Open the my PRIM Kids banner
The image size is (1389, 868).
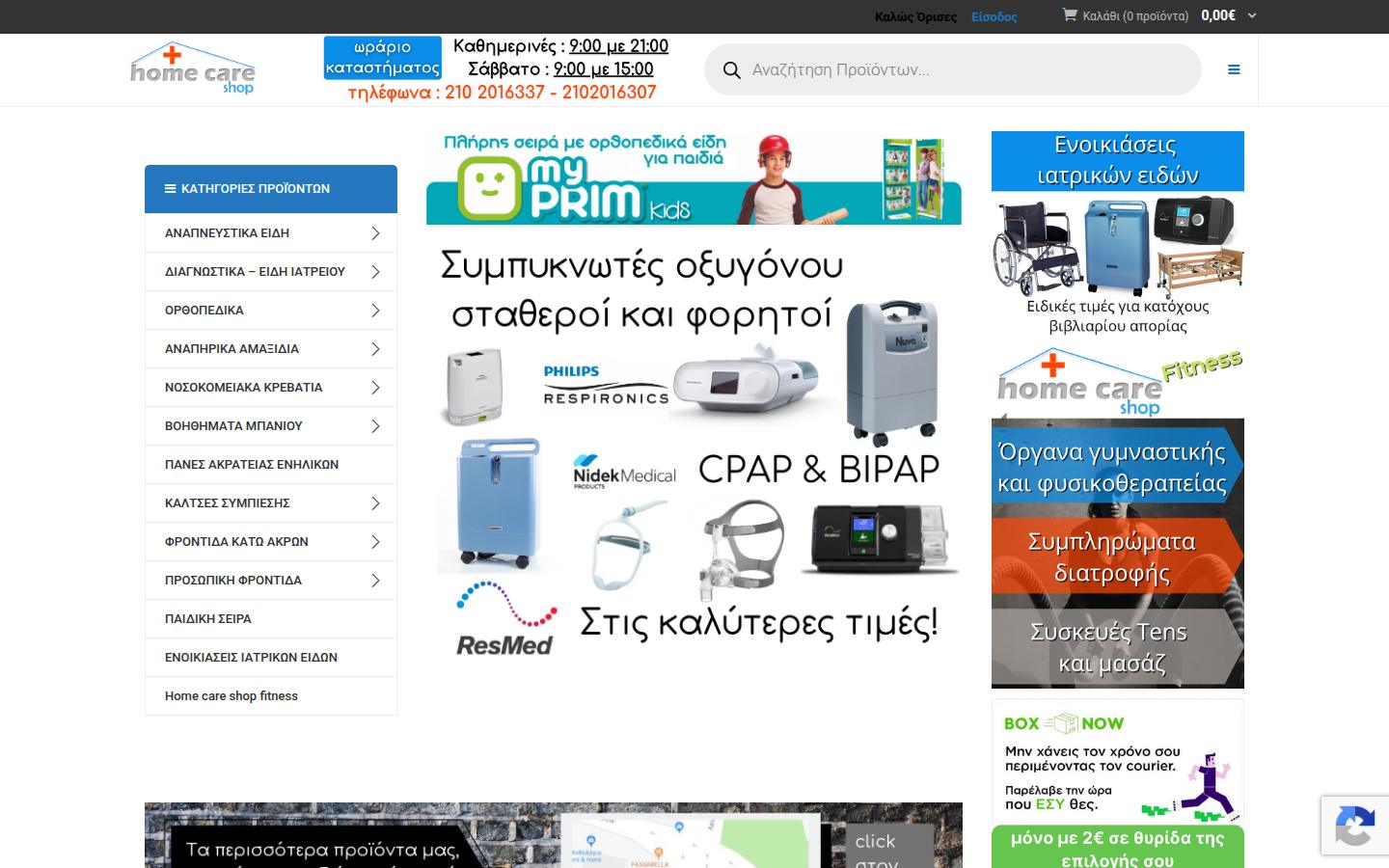pos(694,177)
